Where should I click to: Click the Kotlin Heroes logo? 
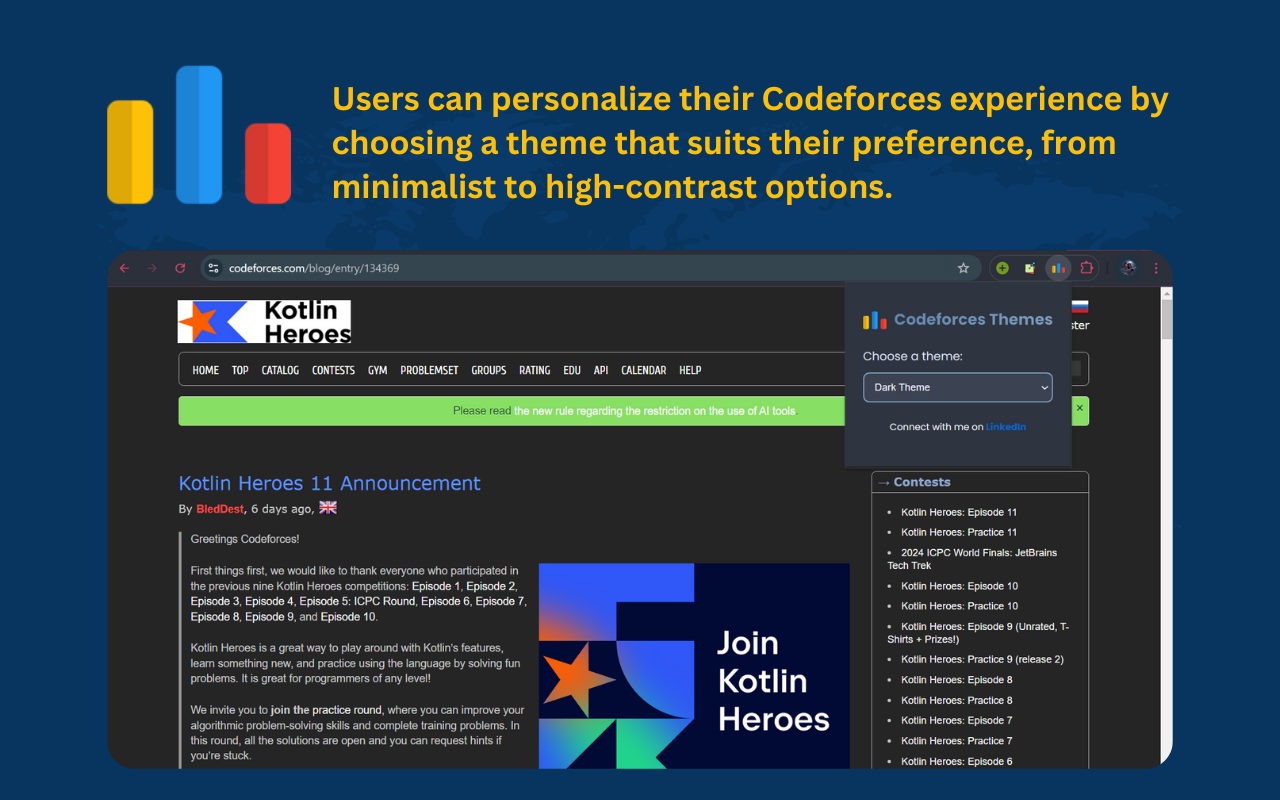263,321
